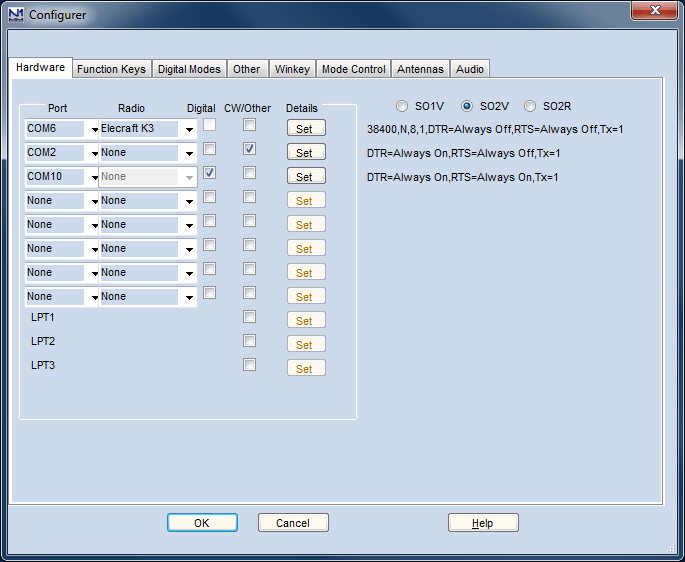The height and width of the screenshot is (562, 685).
Task: Open the Digital Modes tab
Action: pyautogui.click(x=189, y=69)
